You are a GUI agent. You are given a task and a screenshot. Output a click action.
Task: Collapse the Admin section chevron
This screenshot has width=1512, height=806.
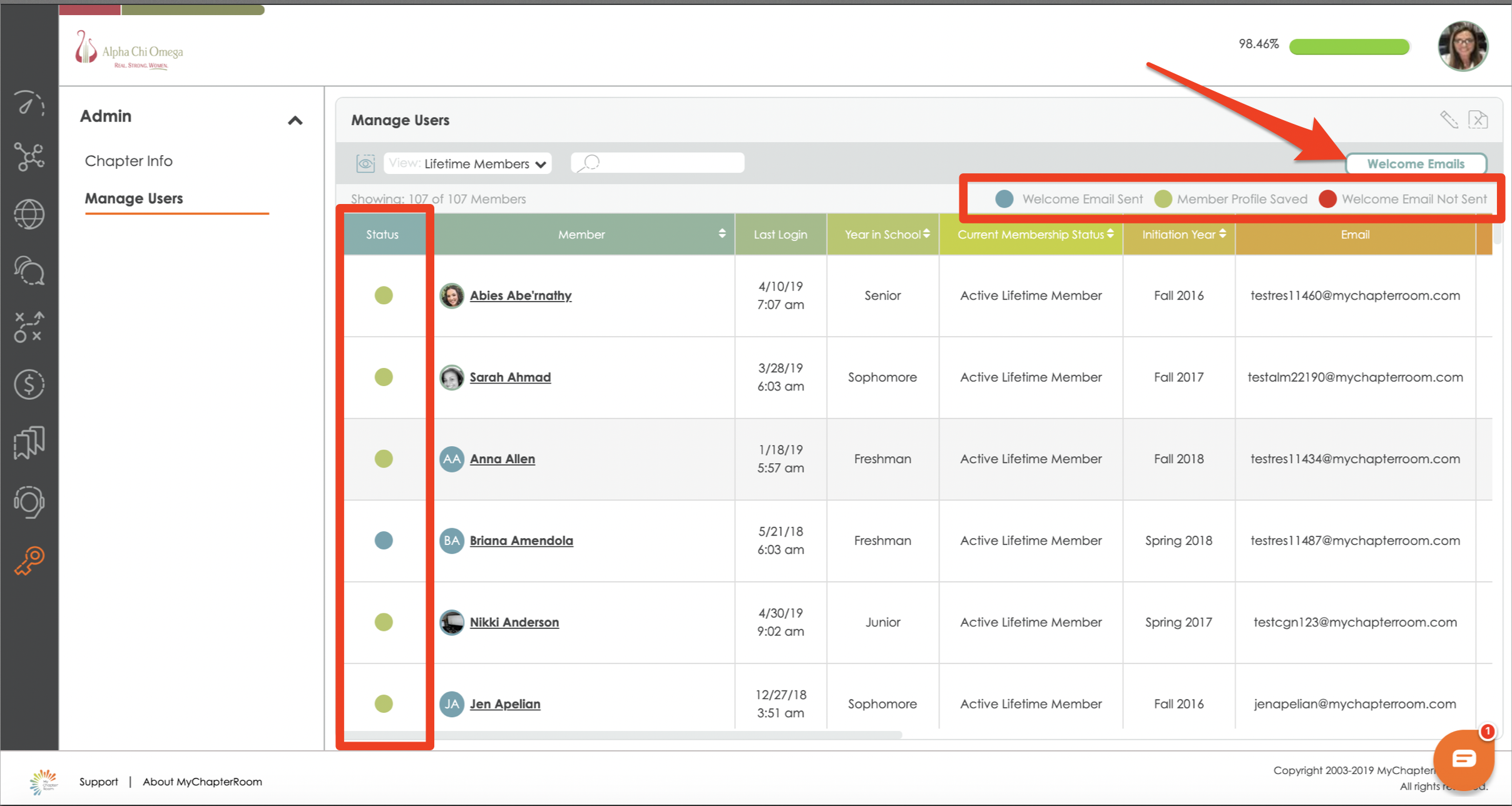click(295, 120)
